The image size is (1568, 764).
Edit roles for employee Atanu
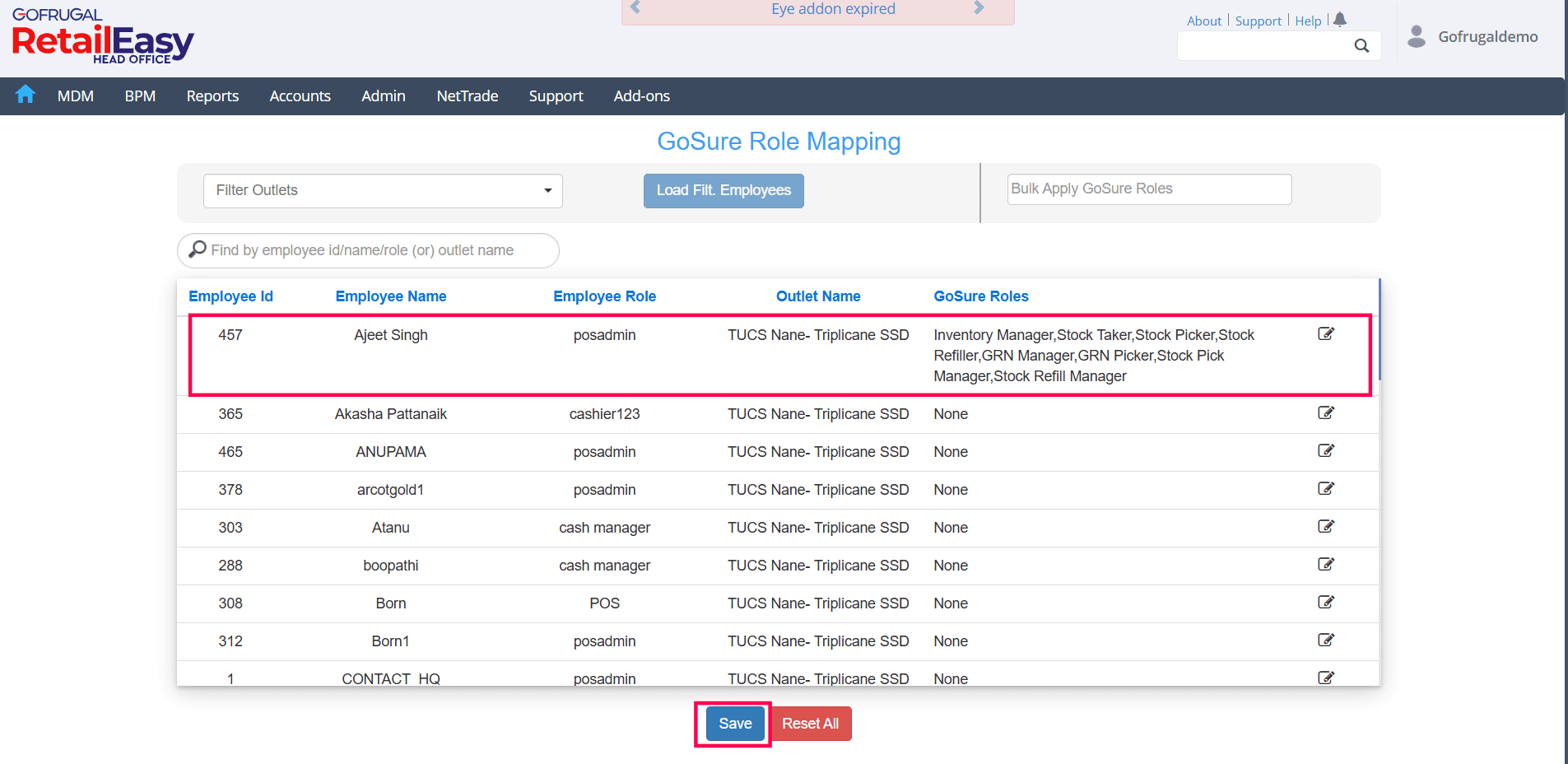tap(1325, 526)
